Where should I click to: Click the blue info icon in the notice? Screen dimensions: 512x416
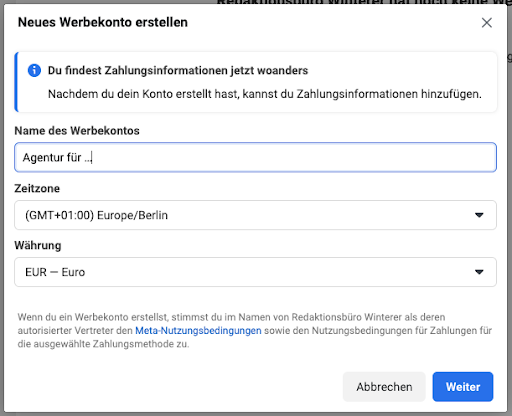(34, 70)
